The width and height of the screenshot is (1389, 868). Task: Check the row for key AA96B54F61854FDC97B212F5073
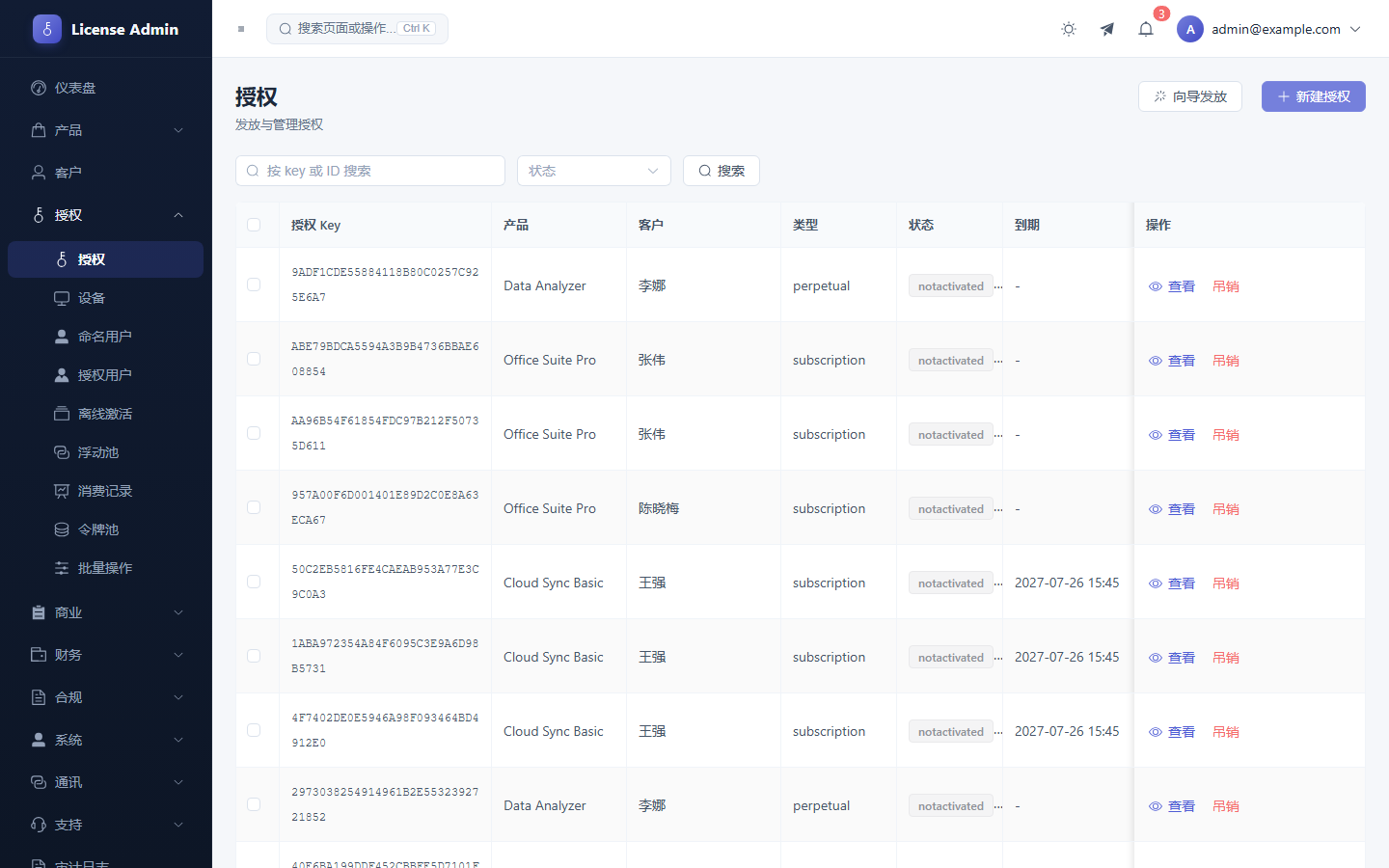(254, 433)
